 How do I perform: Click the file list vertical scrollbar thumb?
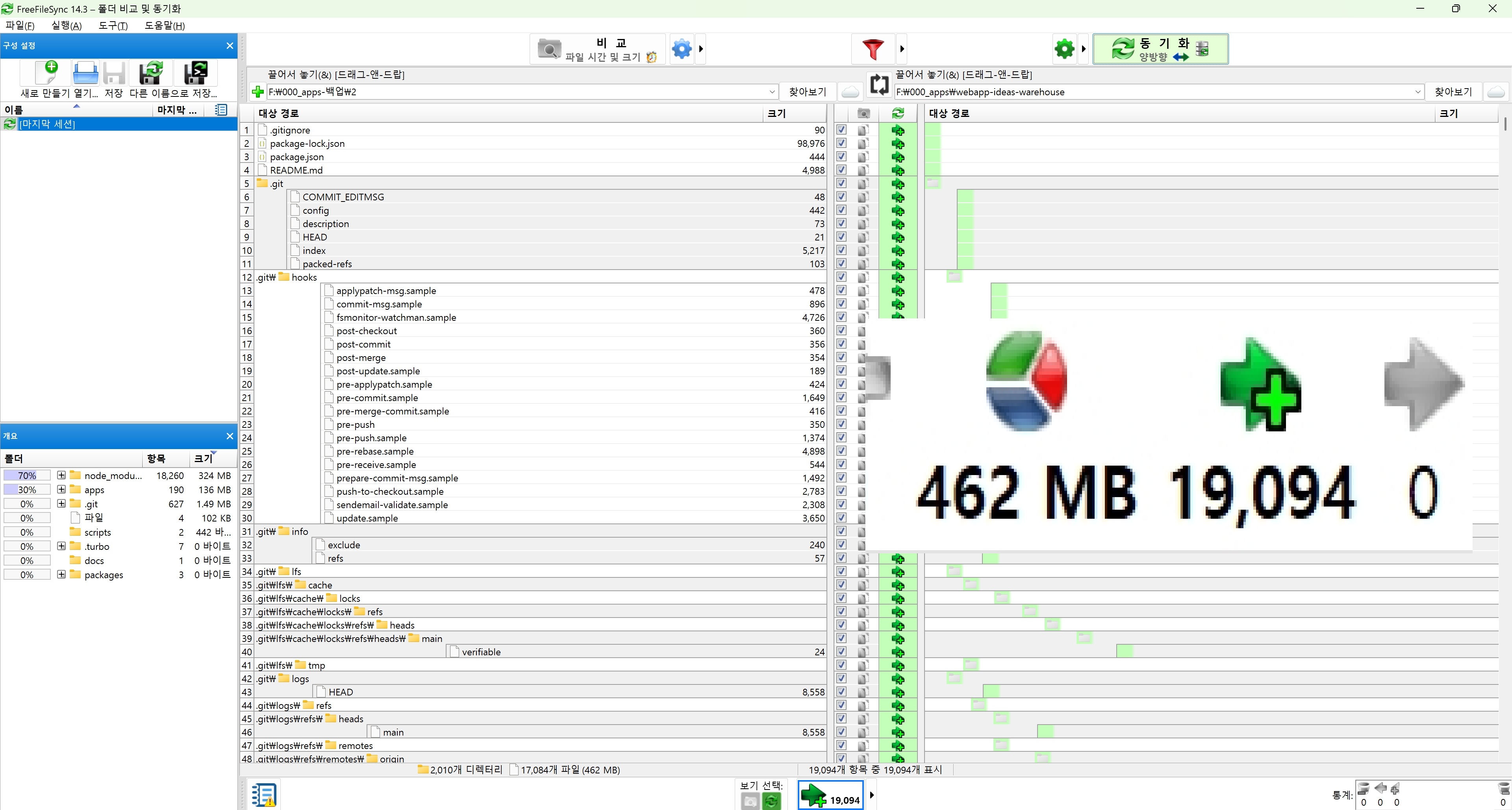click(1505, 124)
